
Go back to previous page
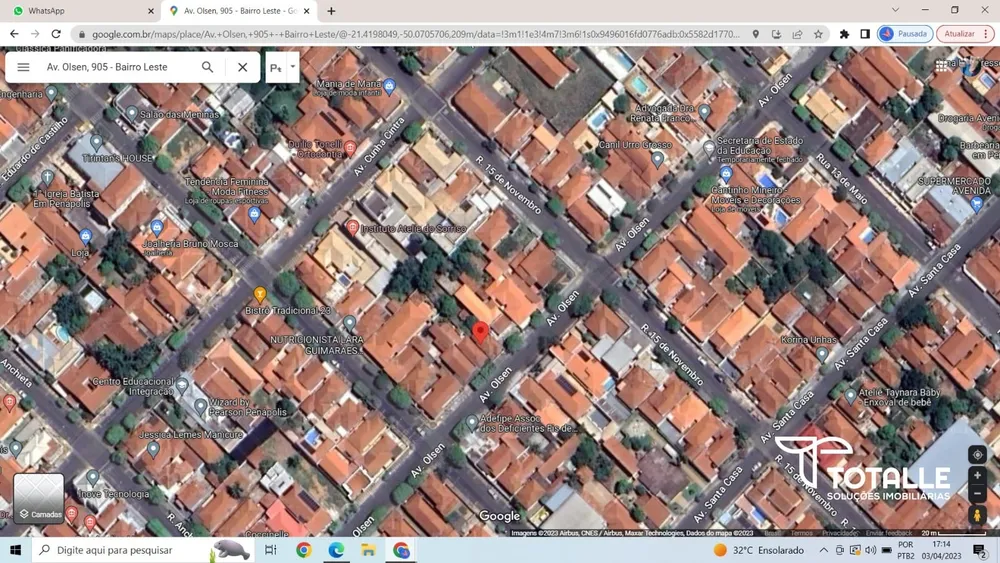click(x=14, y=34)
